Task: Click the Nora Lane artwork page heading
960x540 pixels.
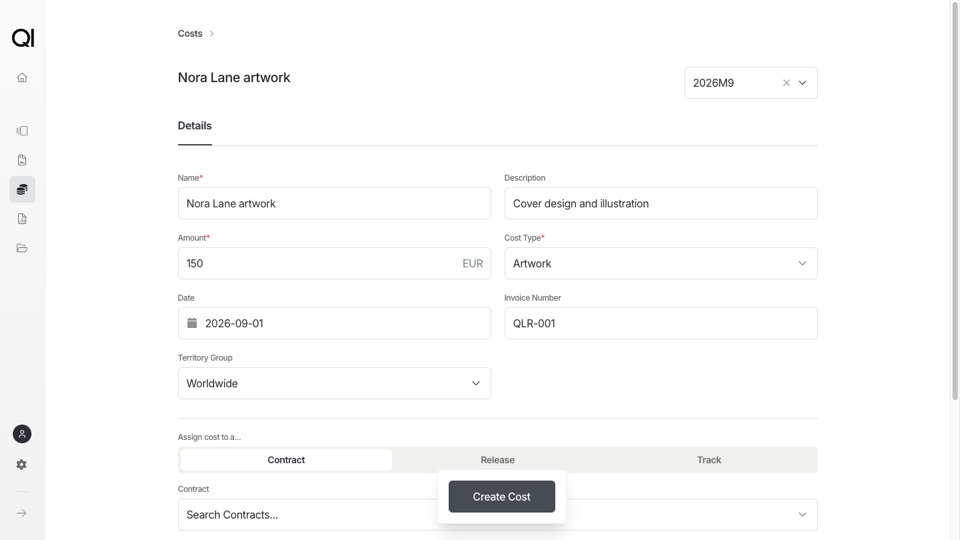Action: pos(234,78)
